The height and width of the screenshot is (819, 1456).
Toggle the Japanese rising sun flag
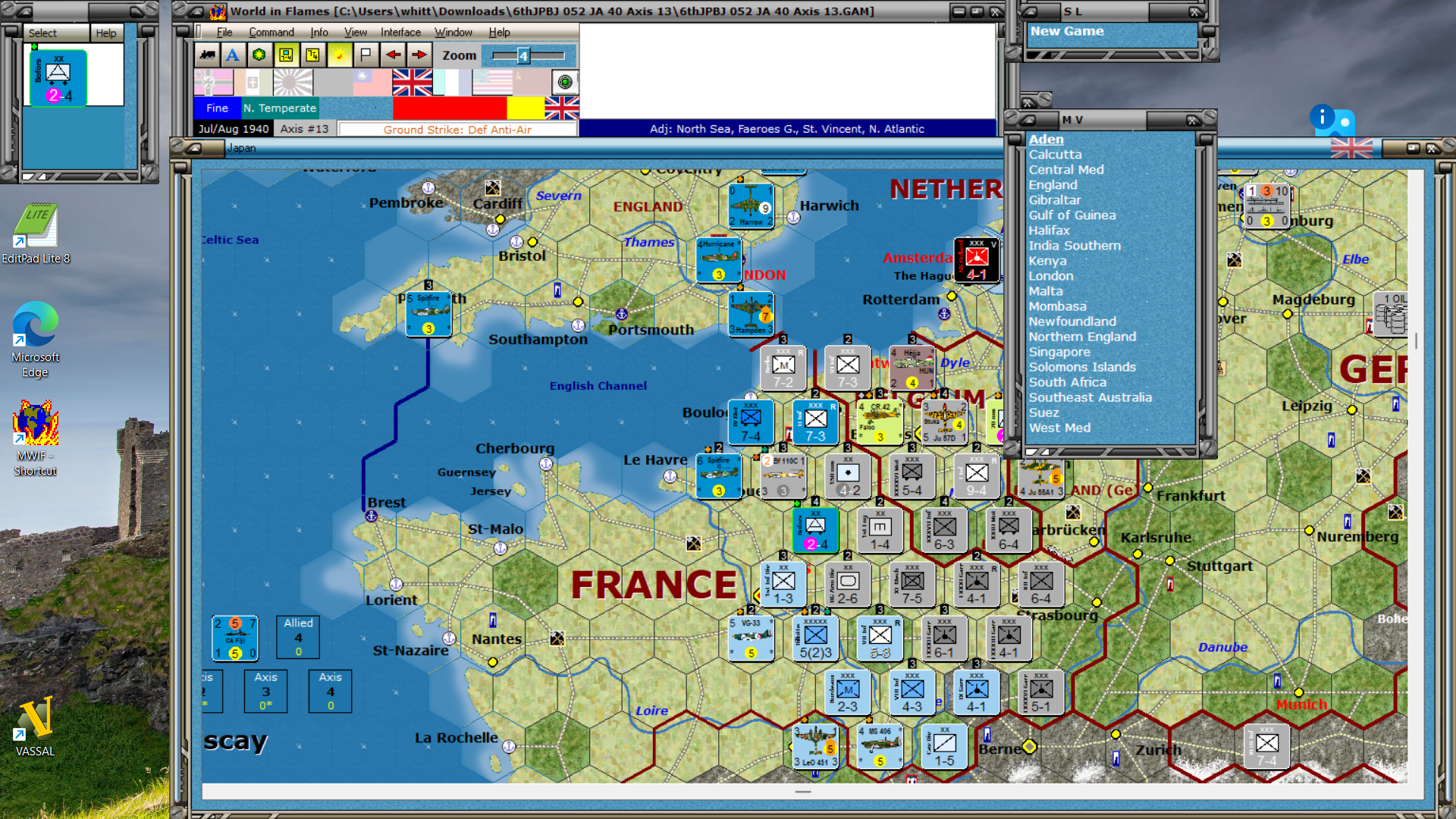(x=293, y=82)
